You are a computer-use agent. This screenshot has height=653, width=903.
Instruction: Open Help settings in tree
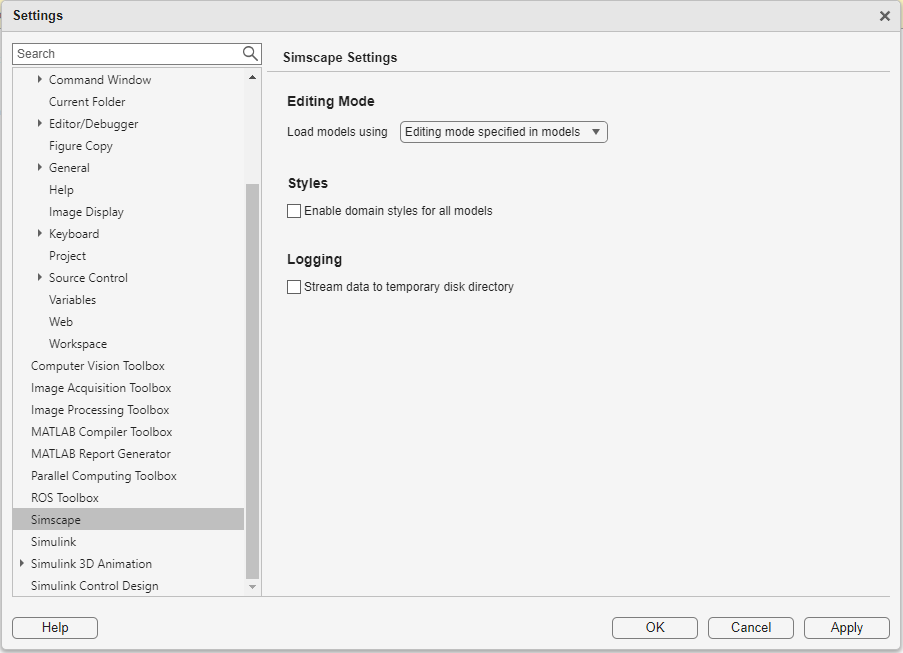coord(61,190)
